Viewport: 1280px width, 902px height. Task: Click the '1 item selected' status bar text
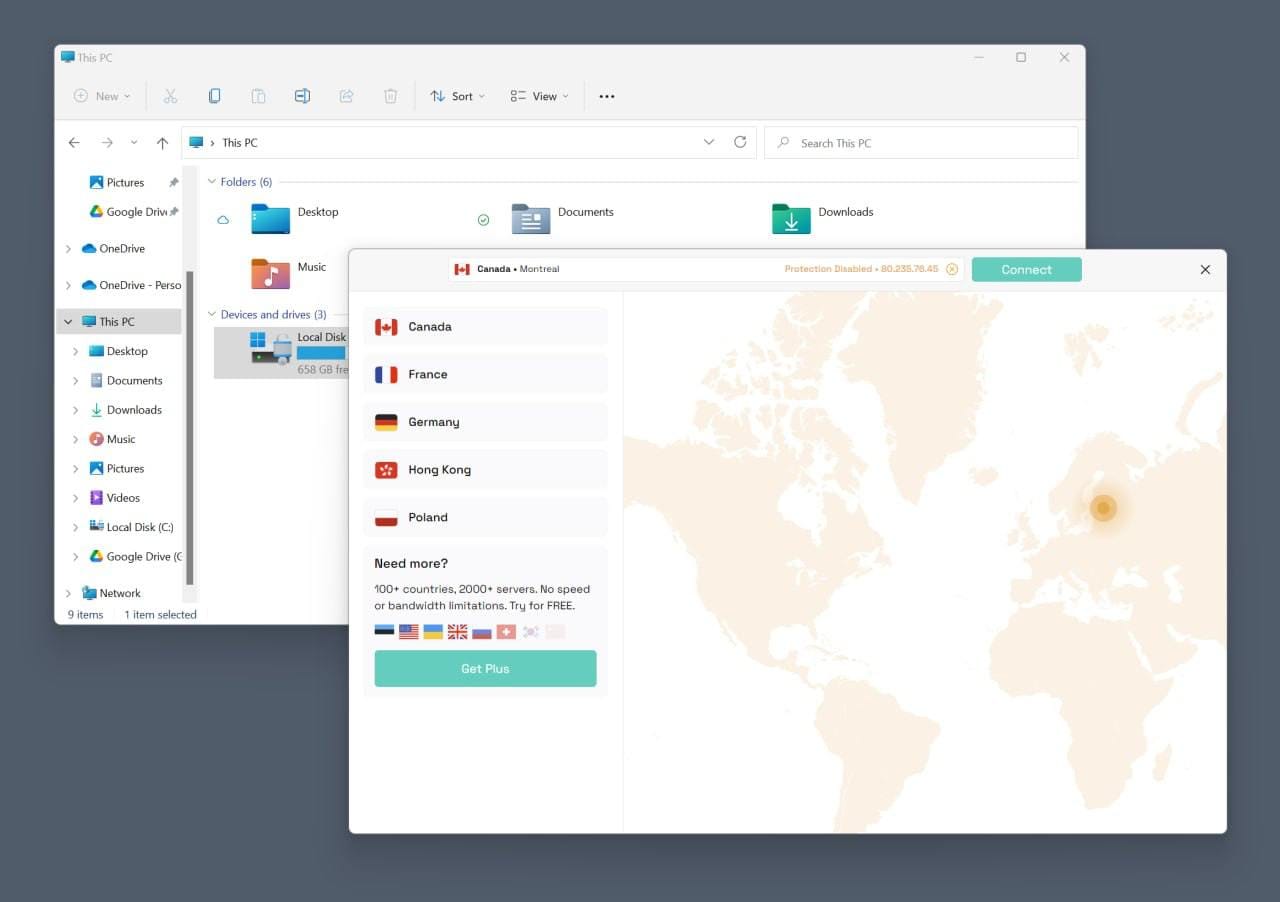tap(160, 615)
